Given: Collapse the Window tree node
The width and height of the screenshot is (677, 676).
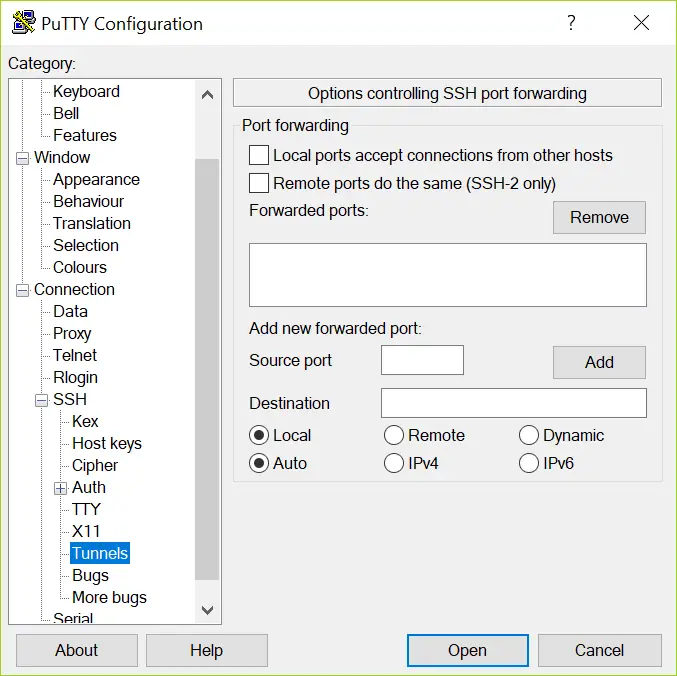Looking at the screenshot, I should (x=22, y=158).
